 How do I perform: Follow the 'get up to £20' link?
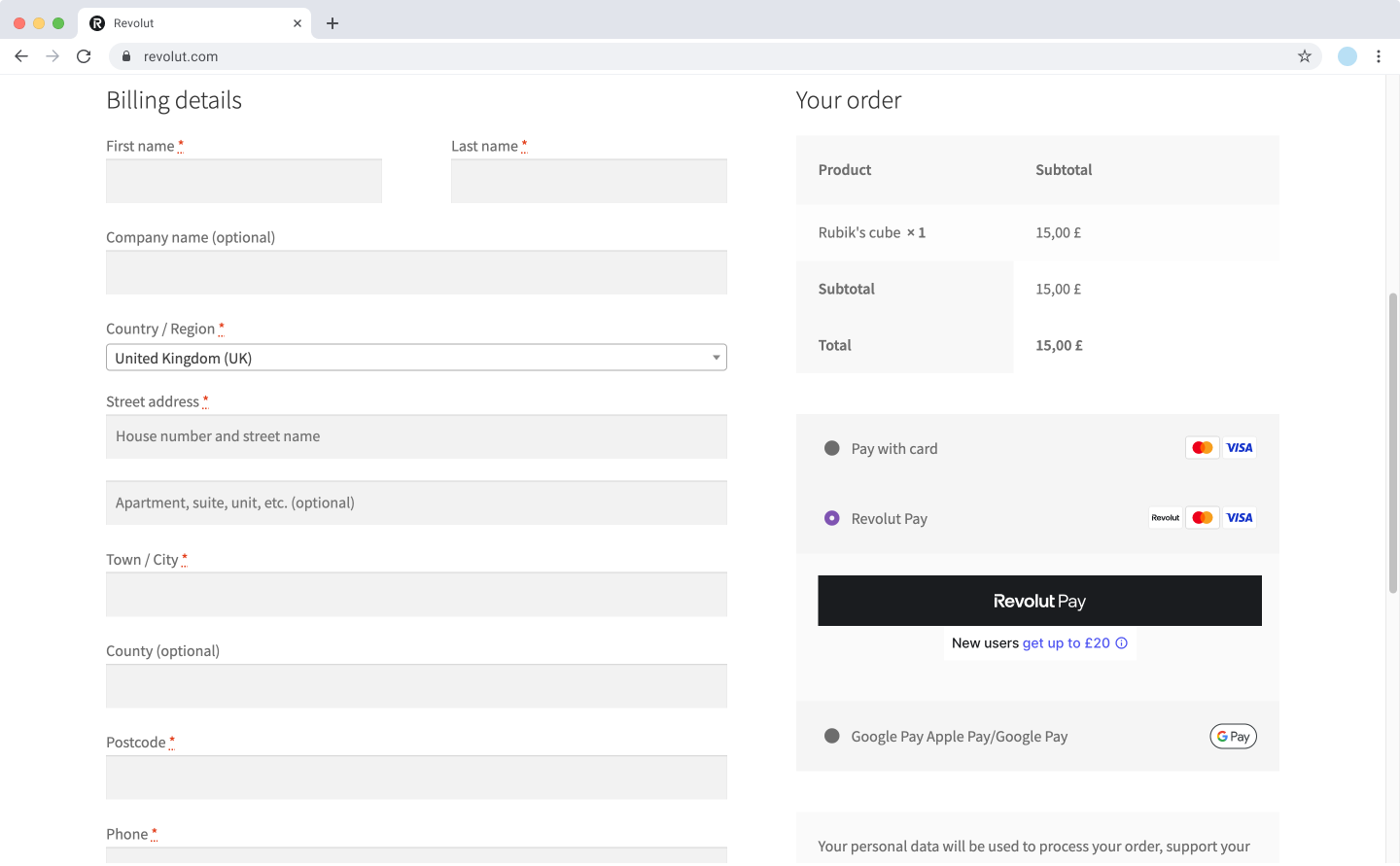pyautogui.click(x=1067, y=643)
